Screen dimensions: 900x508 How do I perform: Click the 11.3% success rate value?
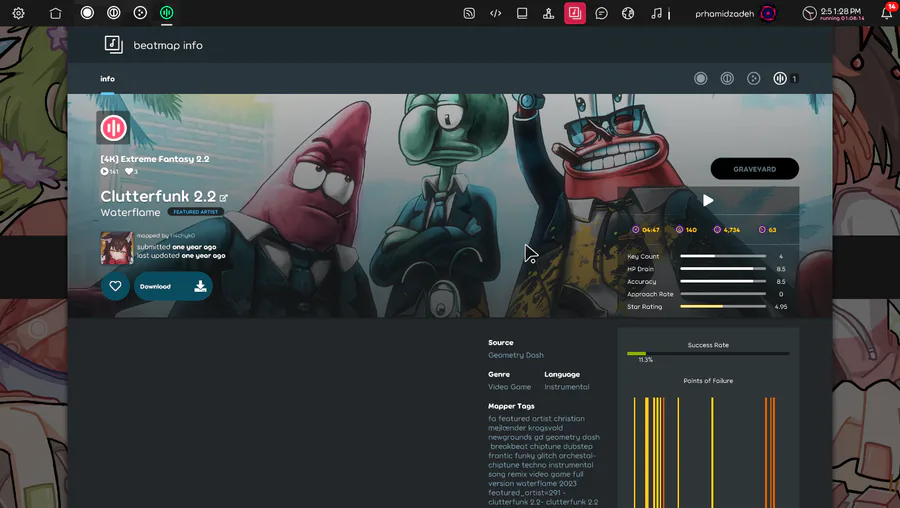[x=645, y=360]
